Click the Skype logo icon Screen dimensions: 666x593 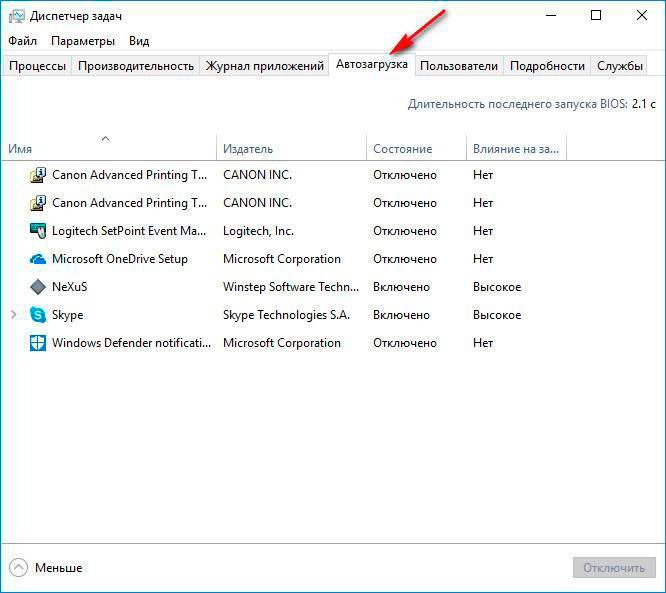(38, 315)
